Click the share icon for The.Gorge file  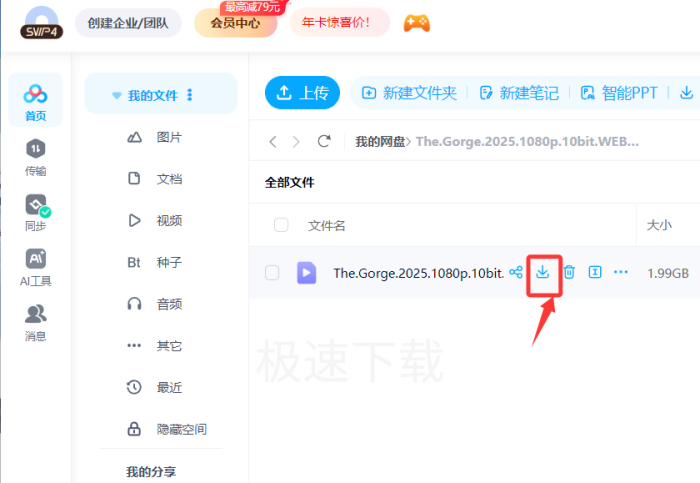(516, 272)
